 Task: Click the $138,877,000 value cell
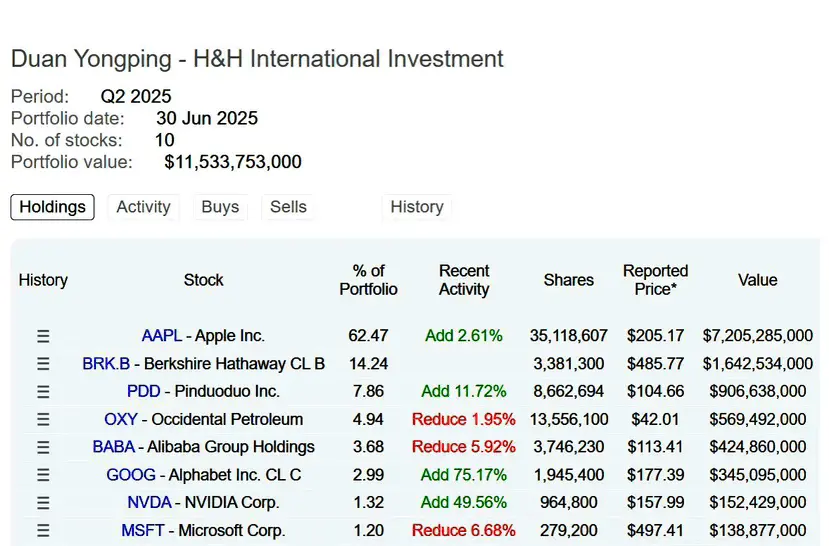pyautogui.click(x=758, y=530)
